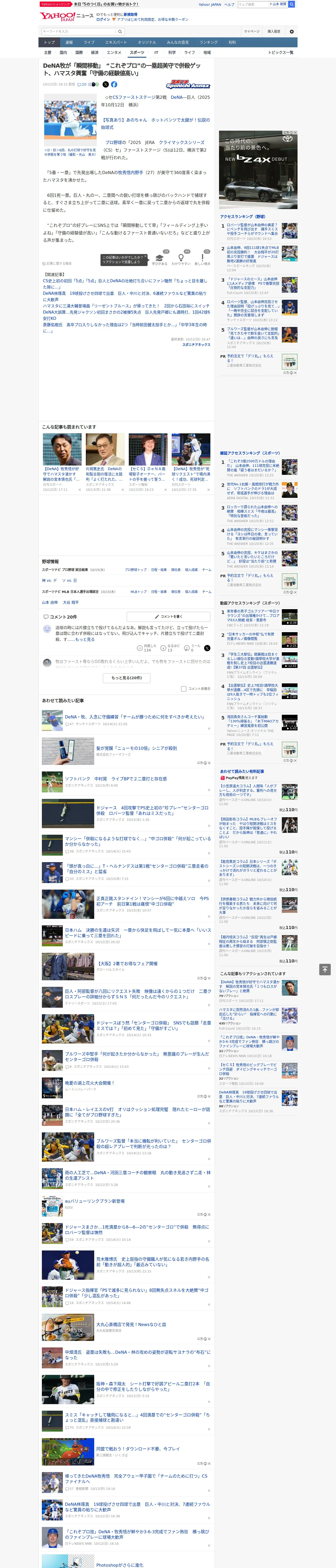Click the Sponichi Annex logo

click(188, 85)
